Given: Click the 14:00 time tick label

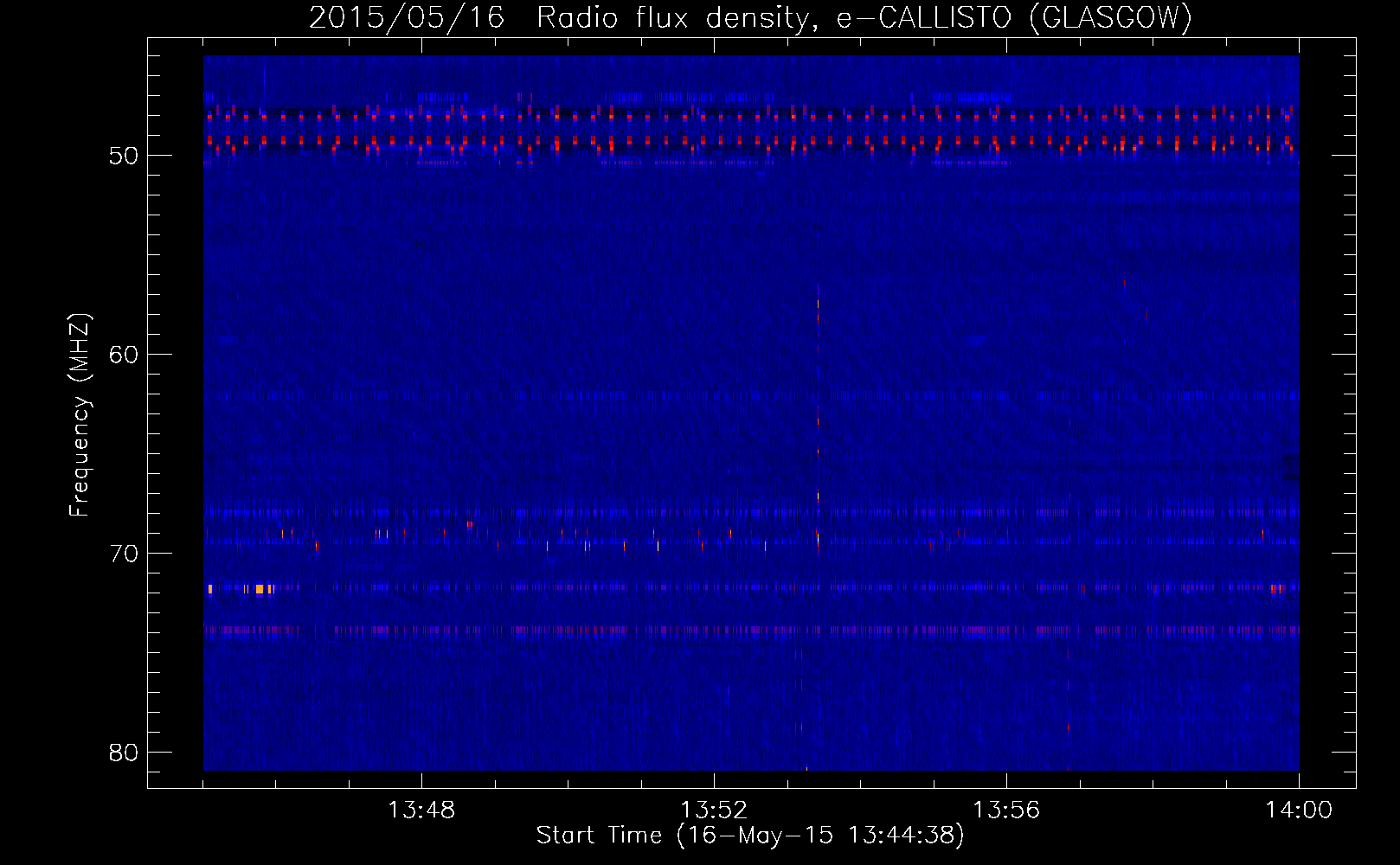Looking at the screenshot, I should 1299,811.
